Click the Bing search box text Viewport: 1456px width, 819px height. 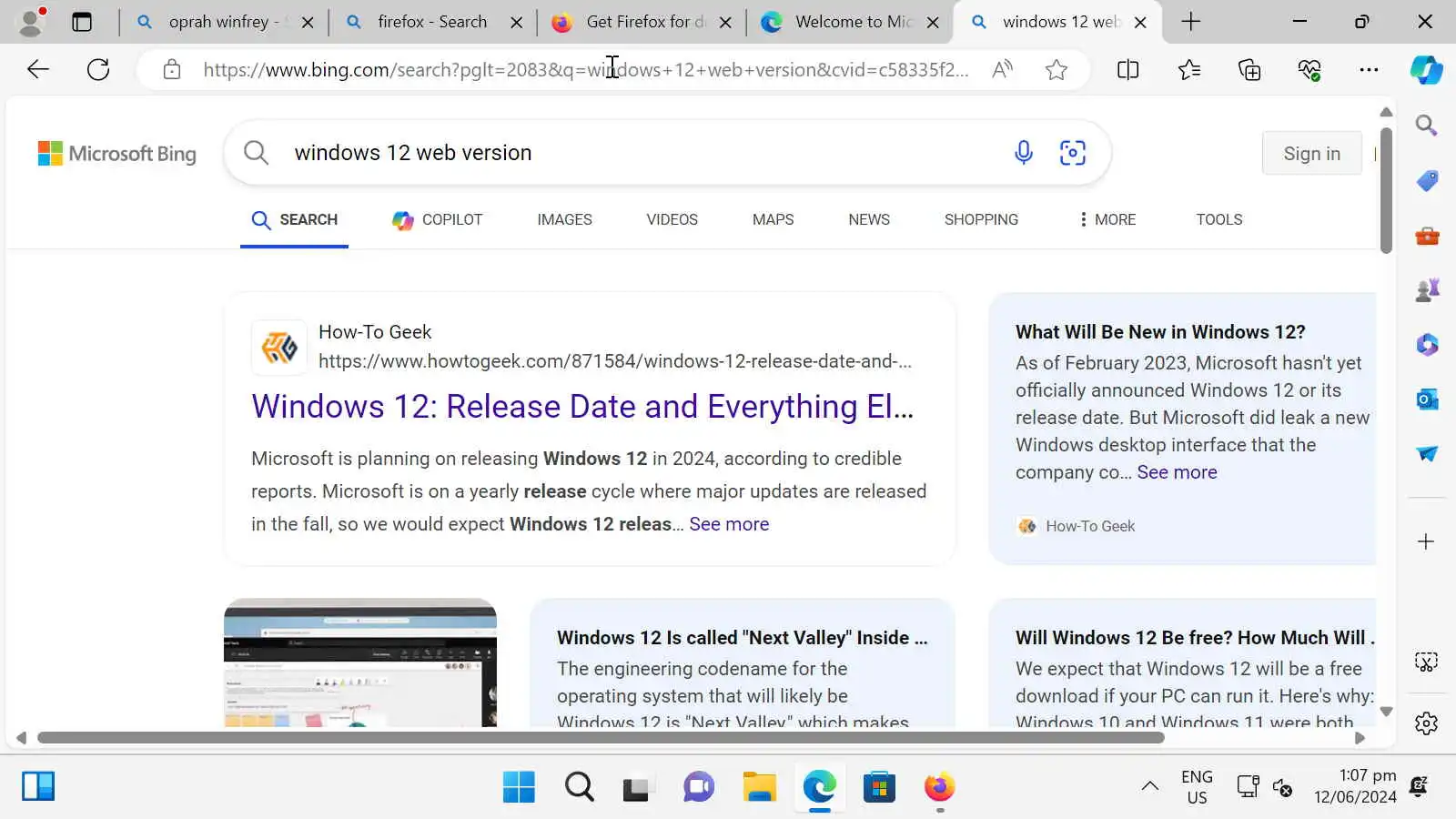pos(413,153)
